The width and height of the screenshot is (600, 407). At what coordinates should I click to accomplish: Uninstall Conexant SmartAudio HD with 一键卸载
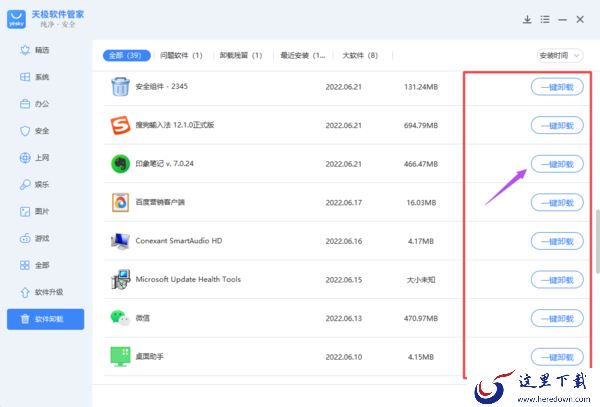pyautogui.click(x=557, y=241)
